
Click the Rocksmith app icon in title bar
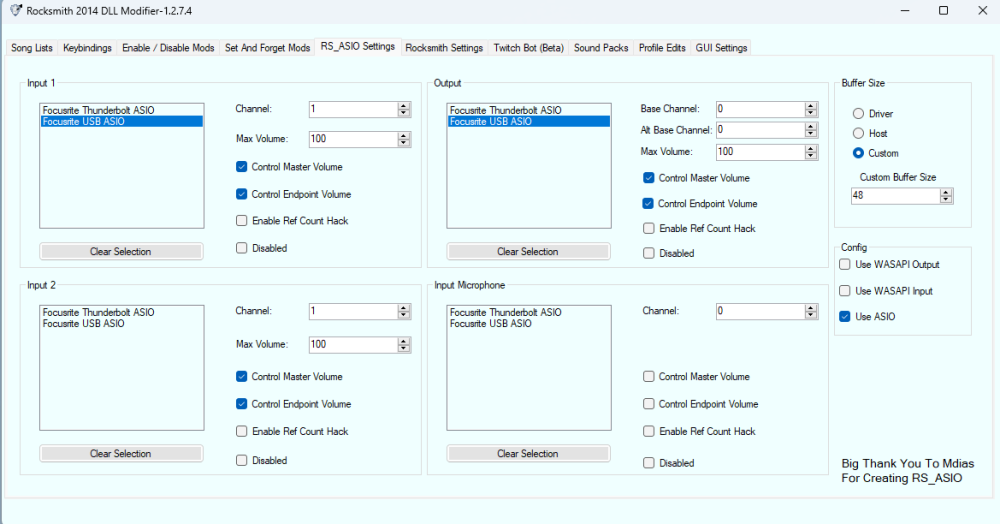pyautogui.click(x=13, y=10)
